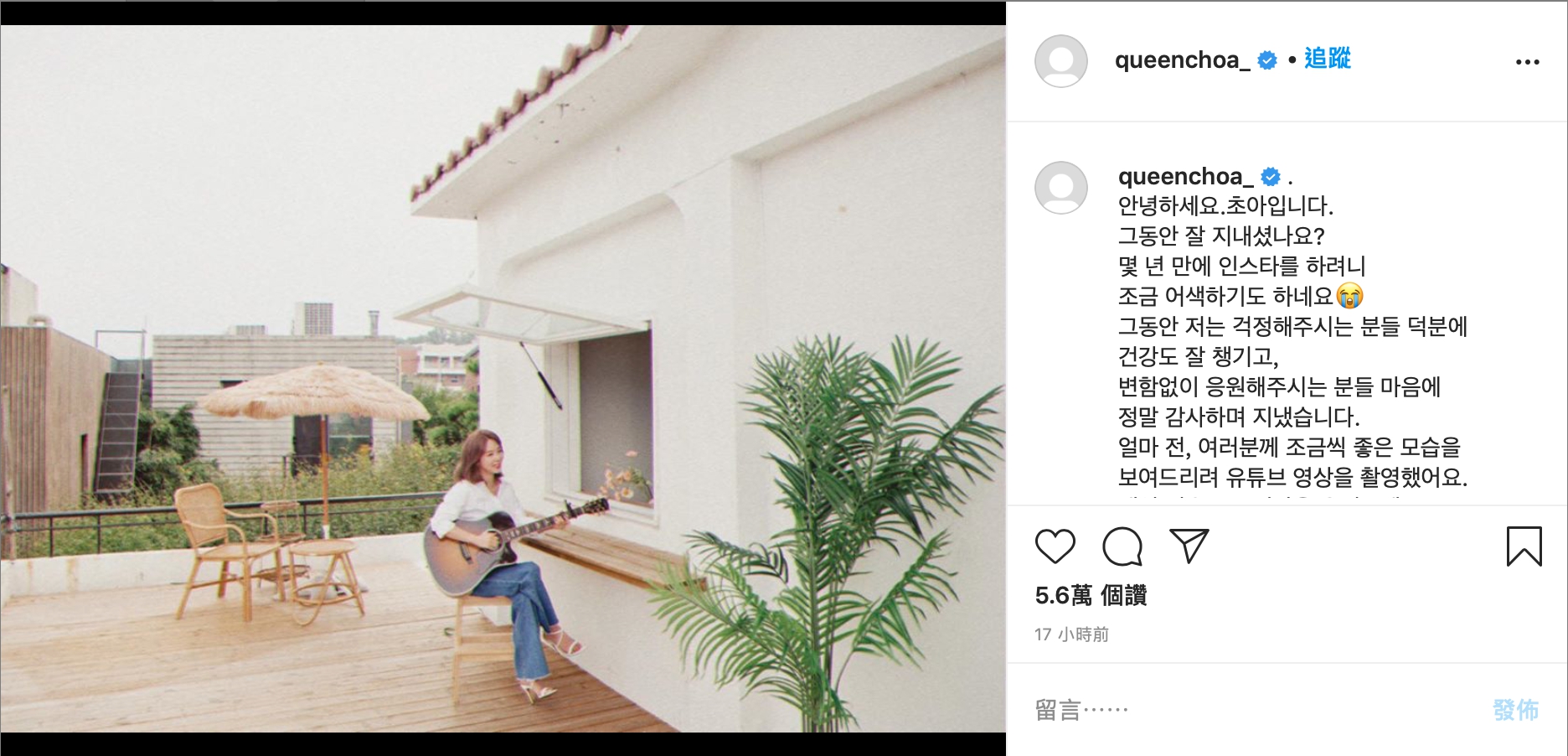Viewport: 1568px width, 756px height.
Task: Click the last visible caption line about 유튜브 영상
Action: click(x=1292, y=477)
